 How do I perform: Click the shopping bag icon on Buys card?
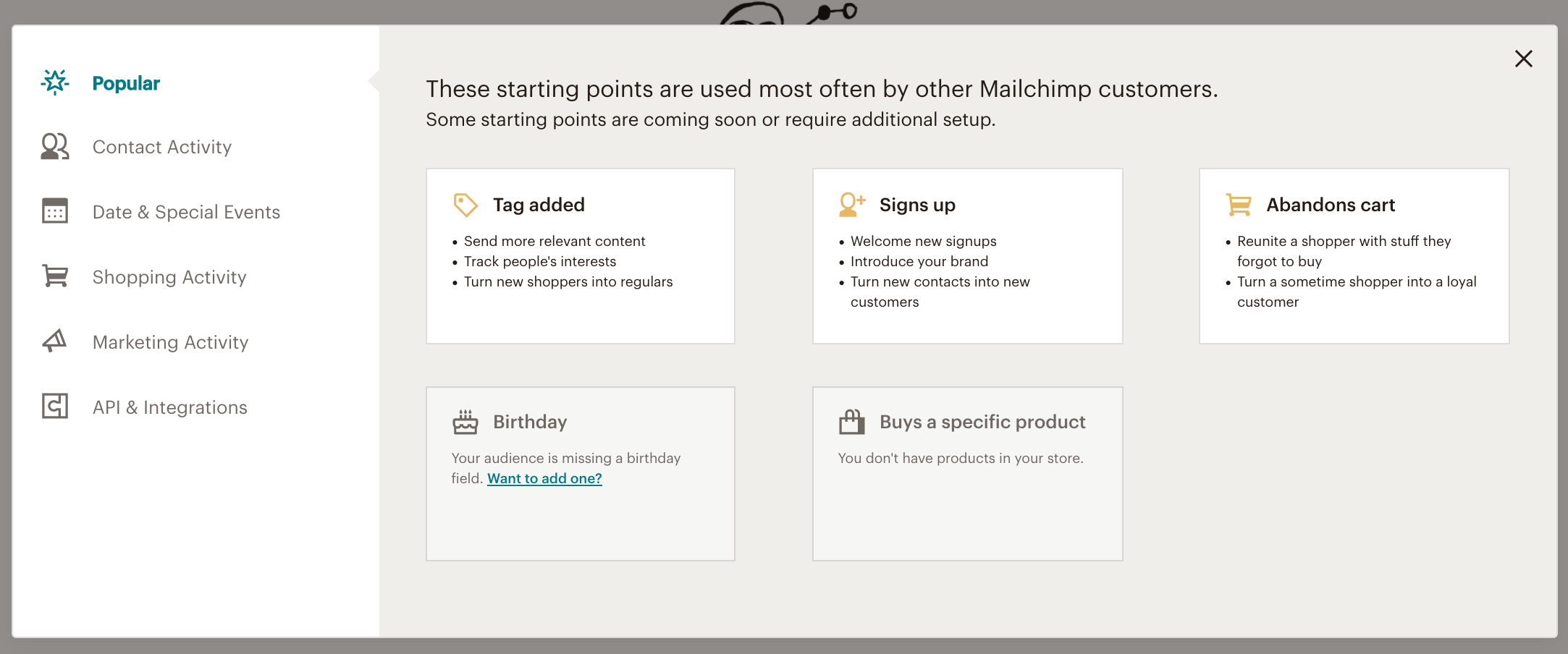tap(852, 422)
